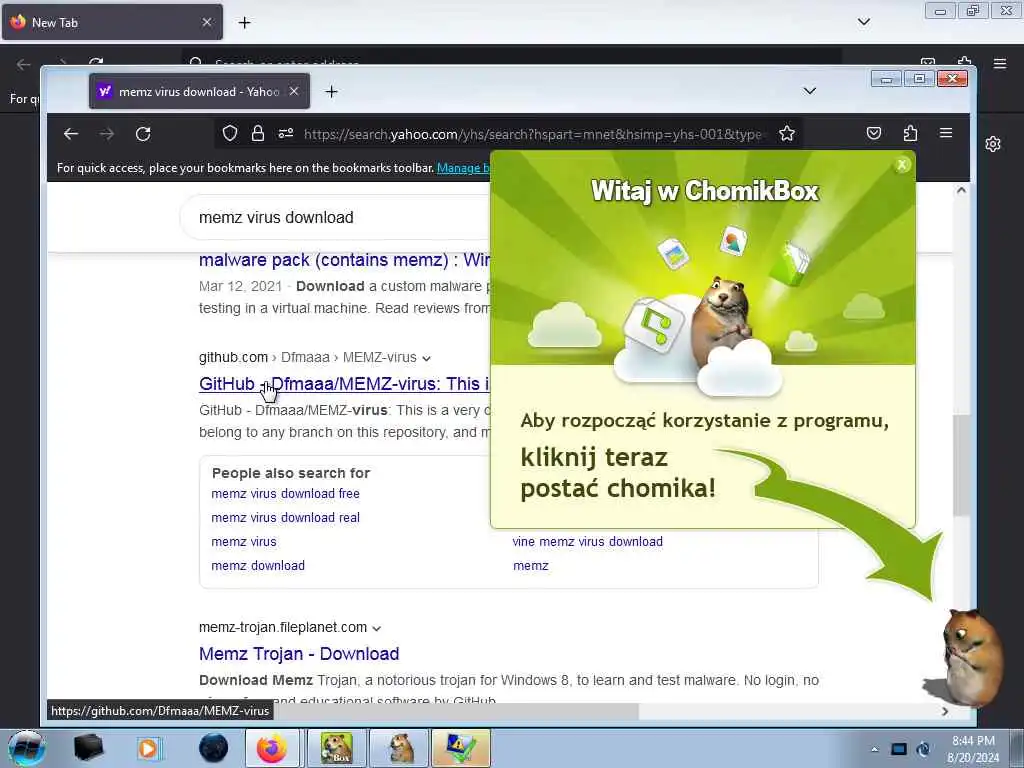Select the 'memz virus' related search

pyautogui.click(x=244, y=542)
